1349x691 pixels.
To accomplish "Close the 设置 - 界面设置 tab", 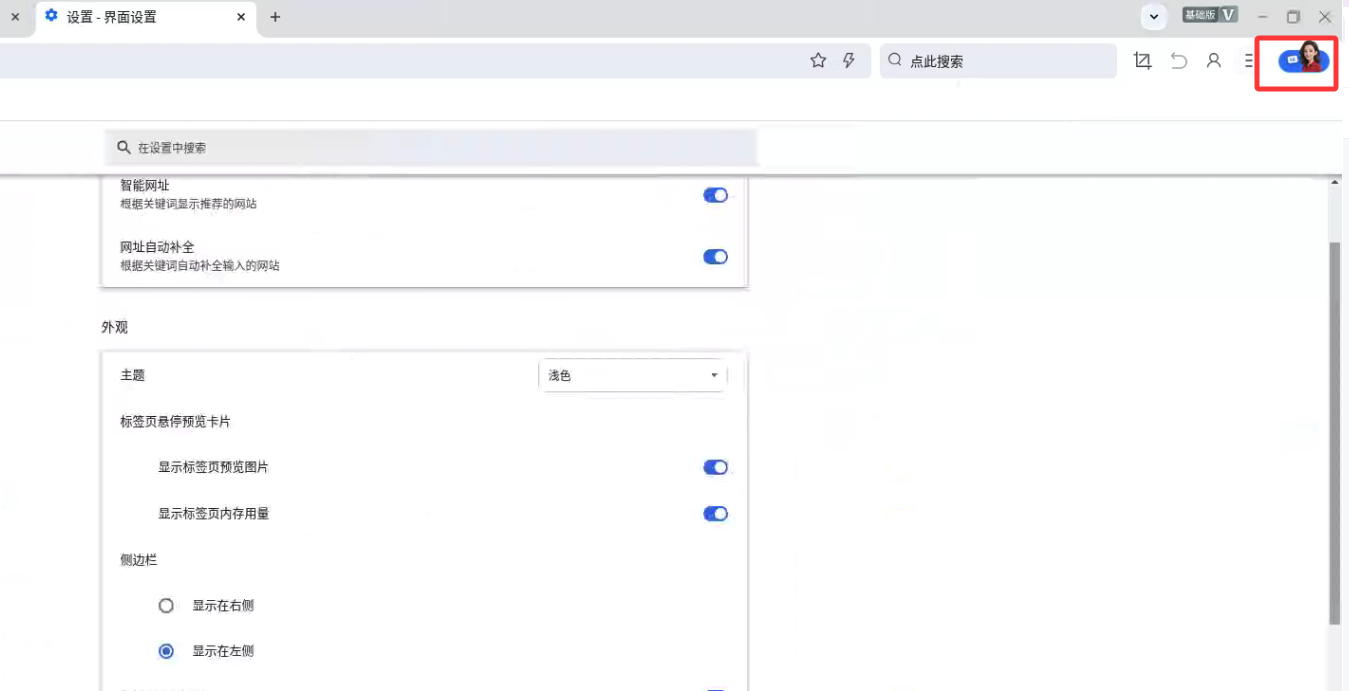I will pyautogui.click(x=242, y=17).
